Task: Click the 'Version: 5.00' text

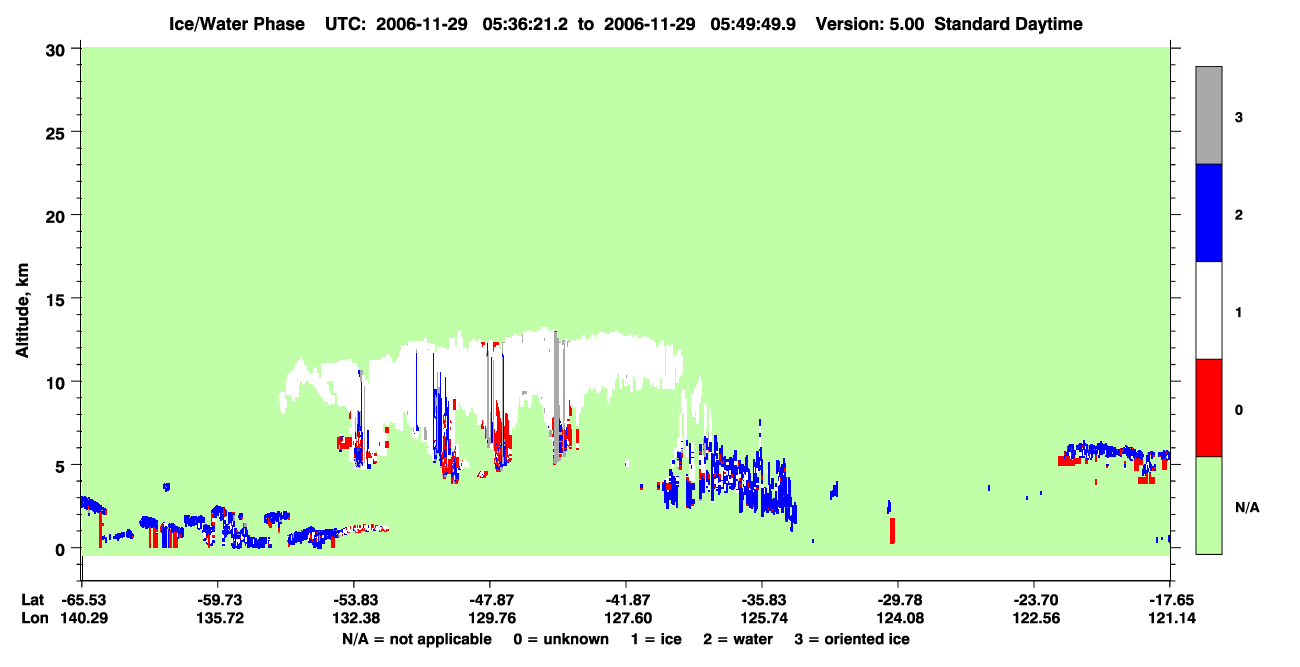Action: point(870,24)
